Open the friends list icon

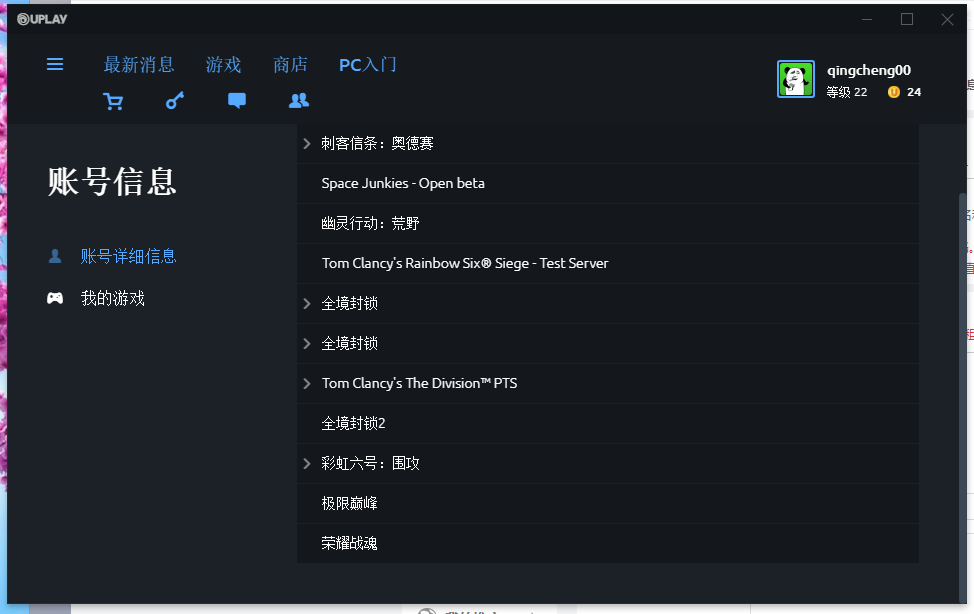(299, 101)
